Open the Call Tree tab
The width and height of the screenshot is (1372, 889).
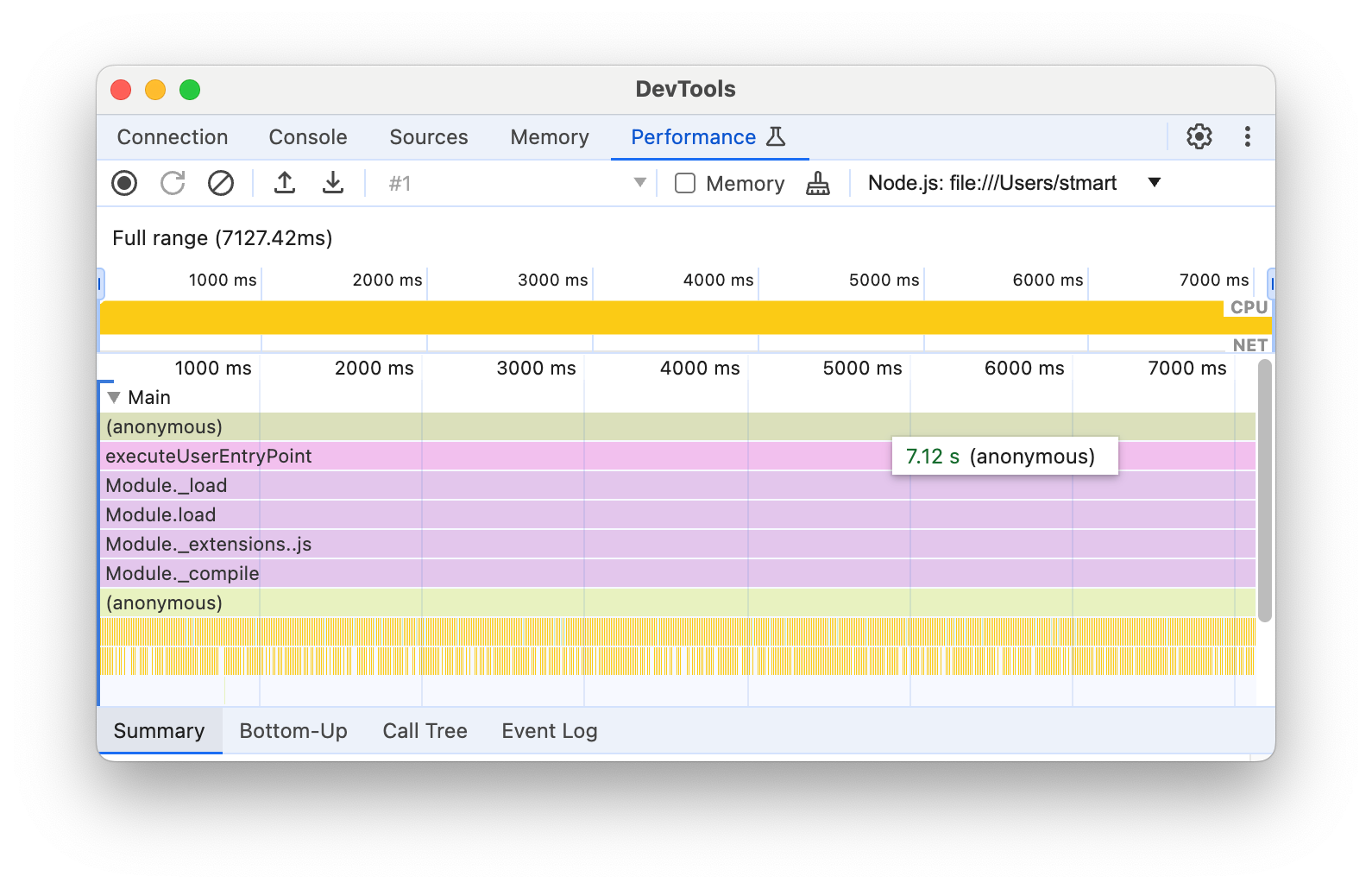425,731
